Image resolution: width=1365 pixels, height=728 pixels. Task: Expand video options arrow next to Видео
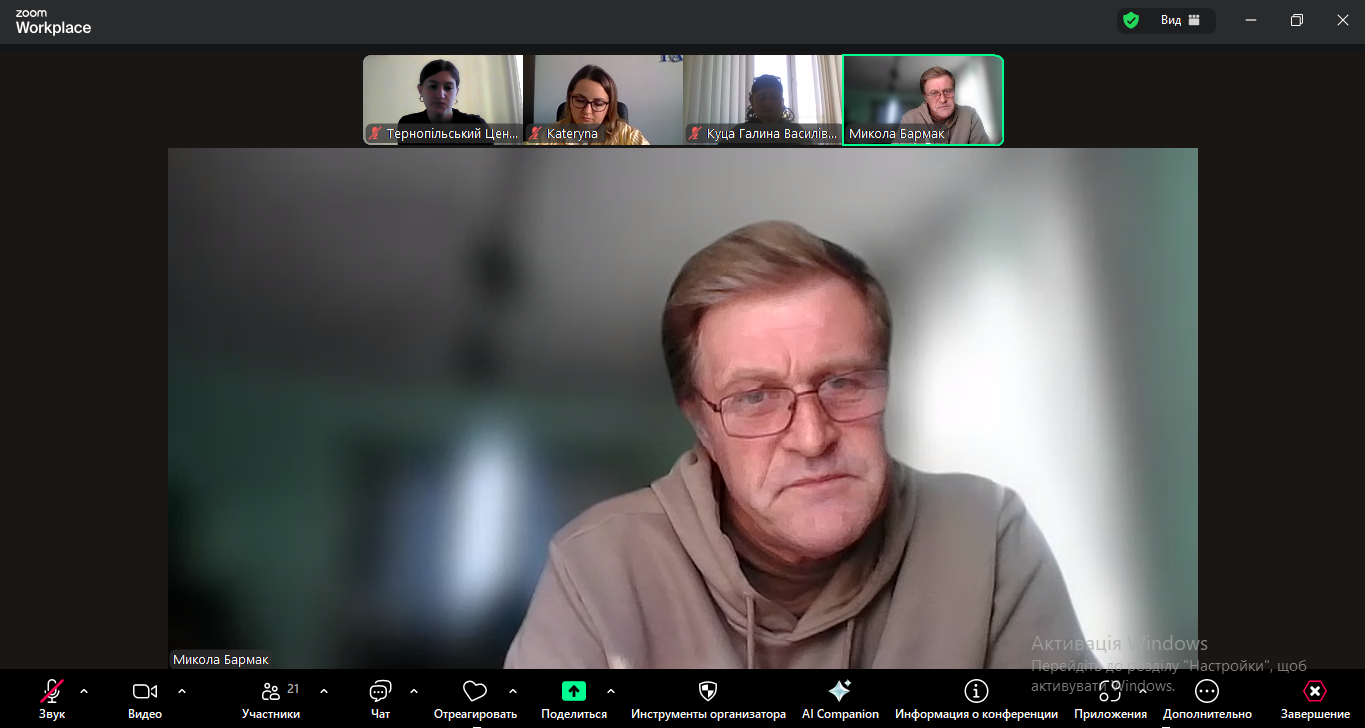(182, 691)
